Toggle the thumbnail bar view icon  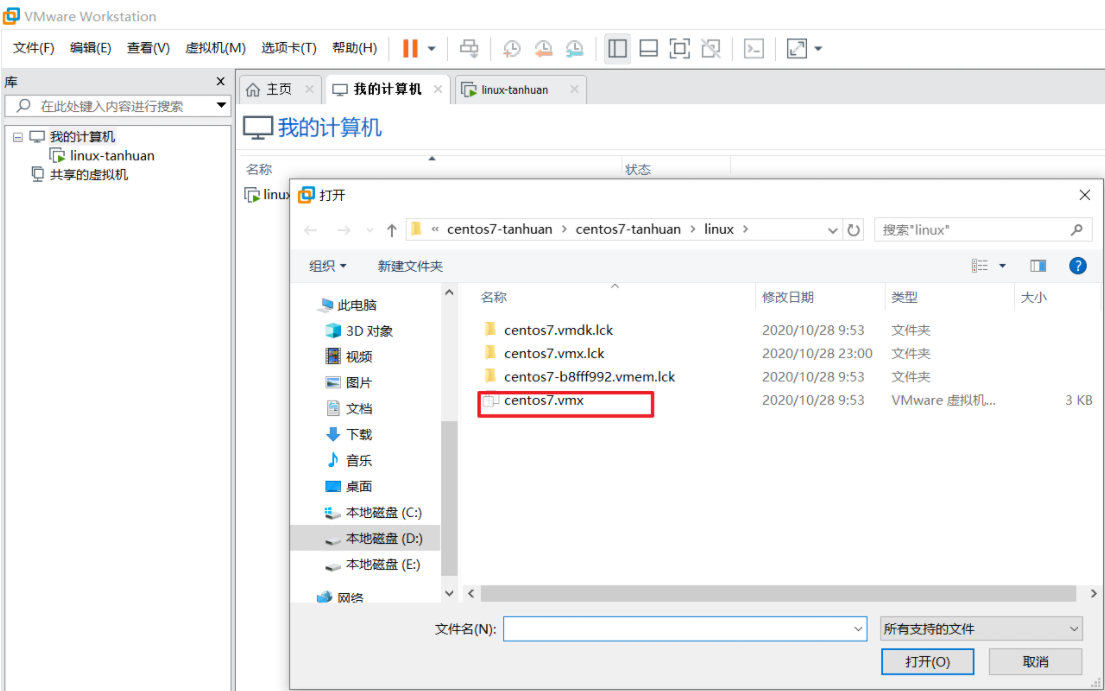tap(648, 48)
